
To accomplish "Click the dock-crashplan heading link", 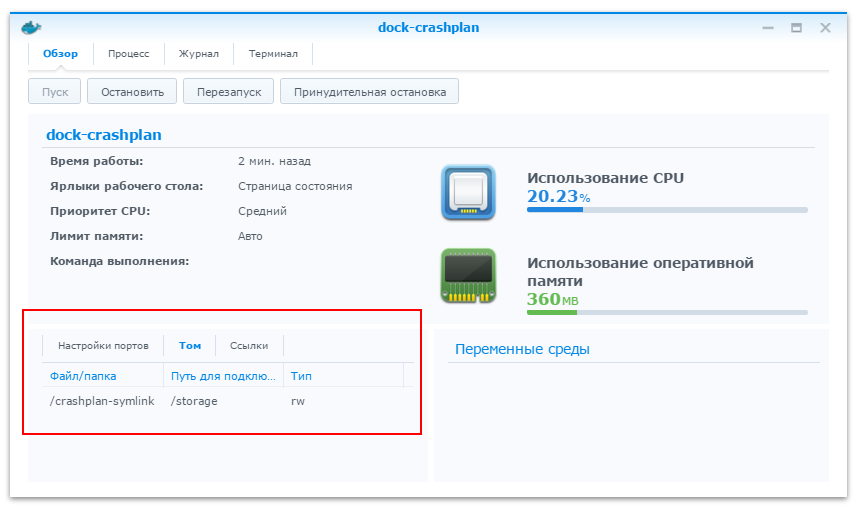I will tap(104, 135).
